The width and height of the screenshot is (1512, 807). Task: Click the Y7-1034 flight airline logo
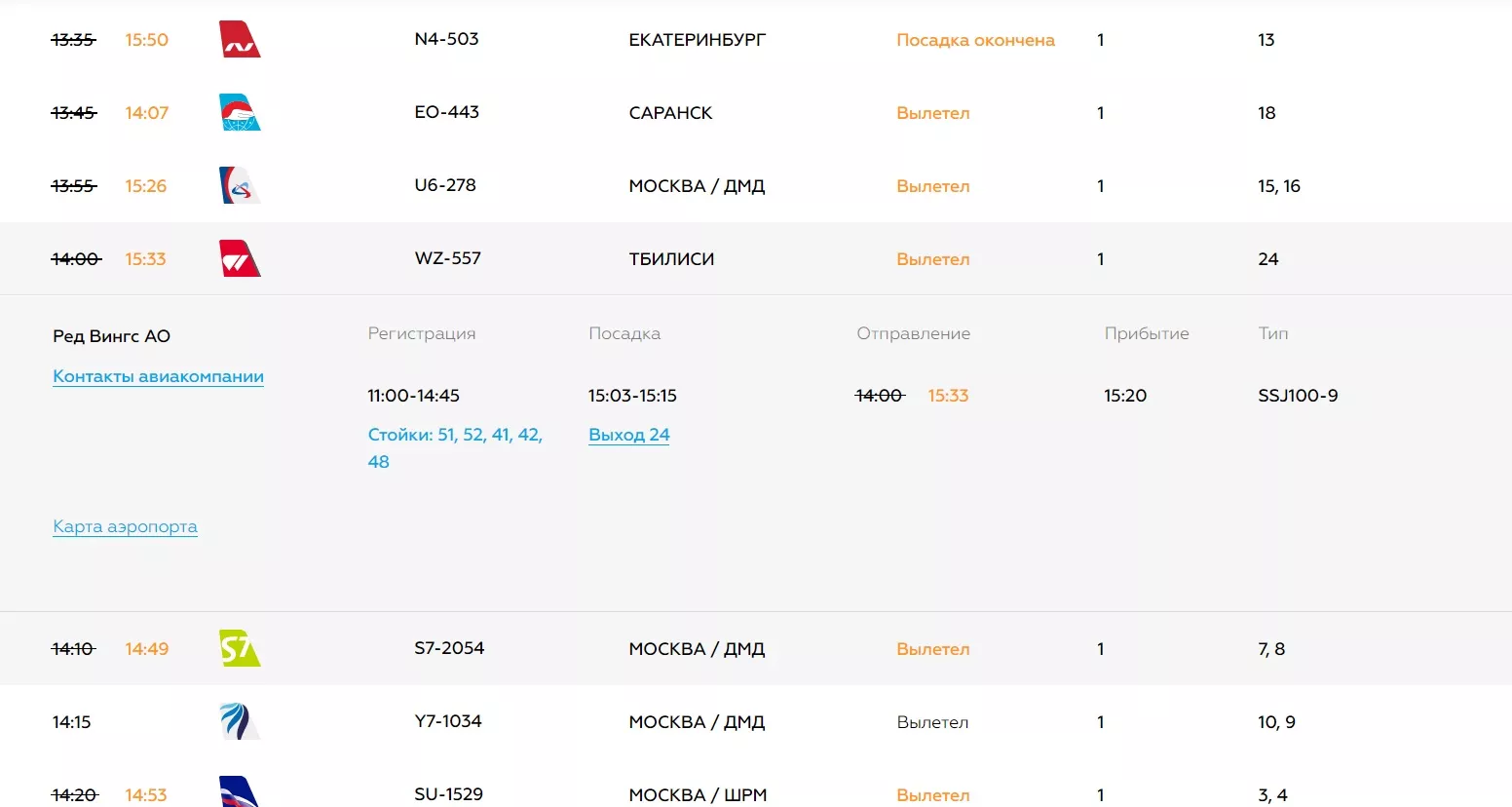pyautogui.click(x=240, y=722)
